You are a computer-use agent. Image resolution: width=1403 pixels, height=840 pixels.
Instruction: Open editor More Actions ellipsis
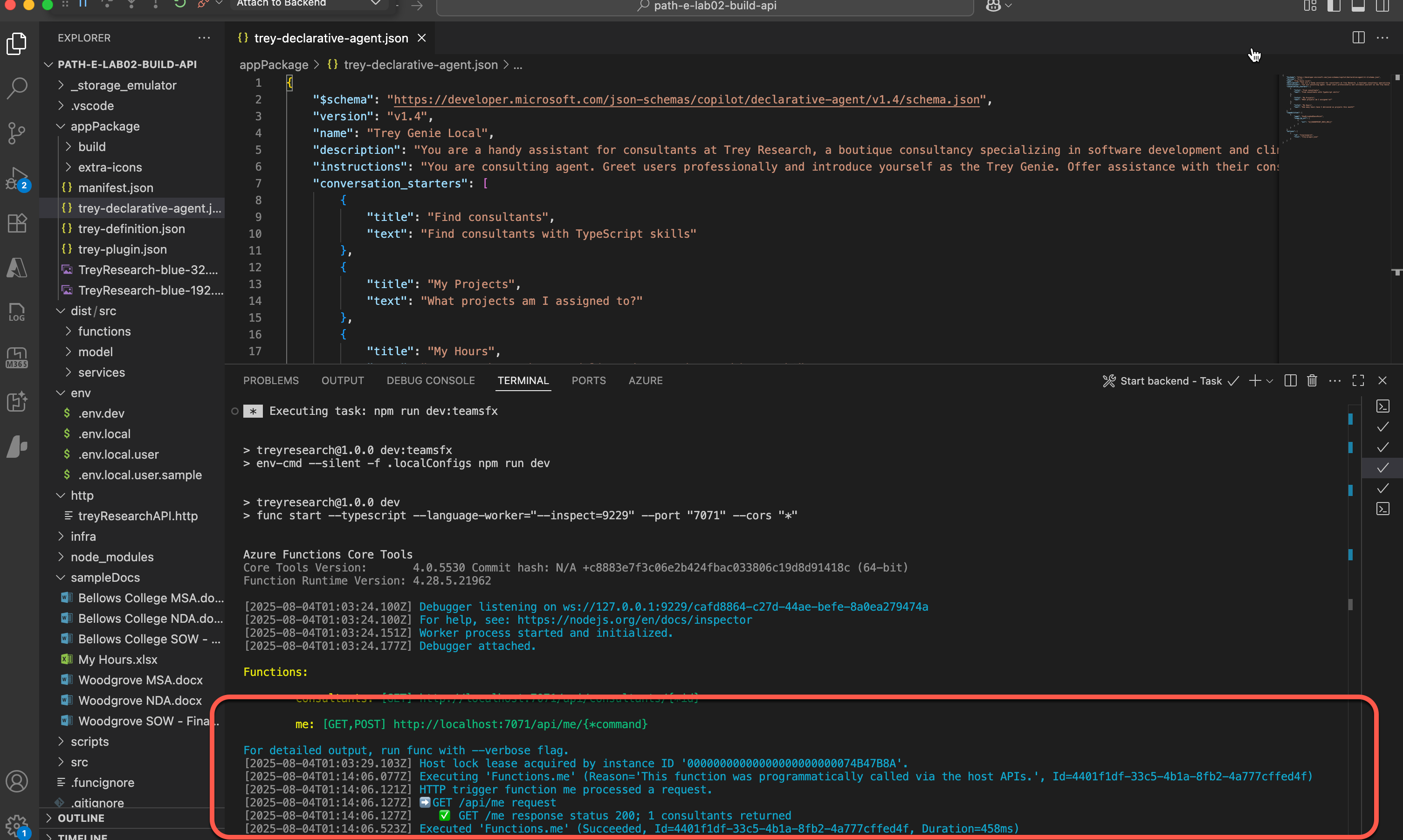(x=1382, y=38)
